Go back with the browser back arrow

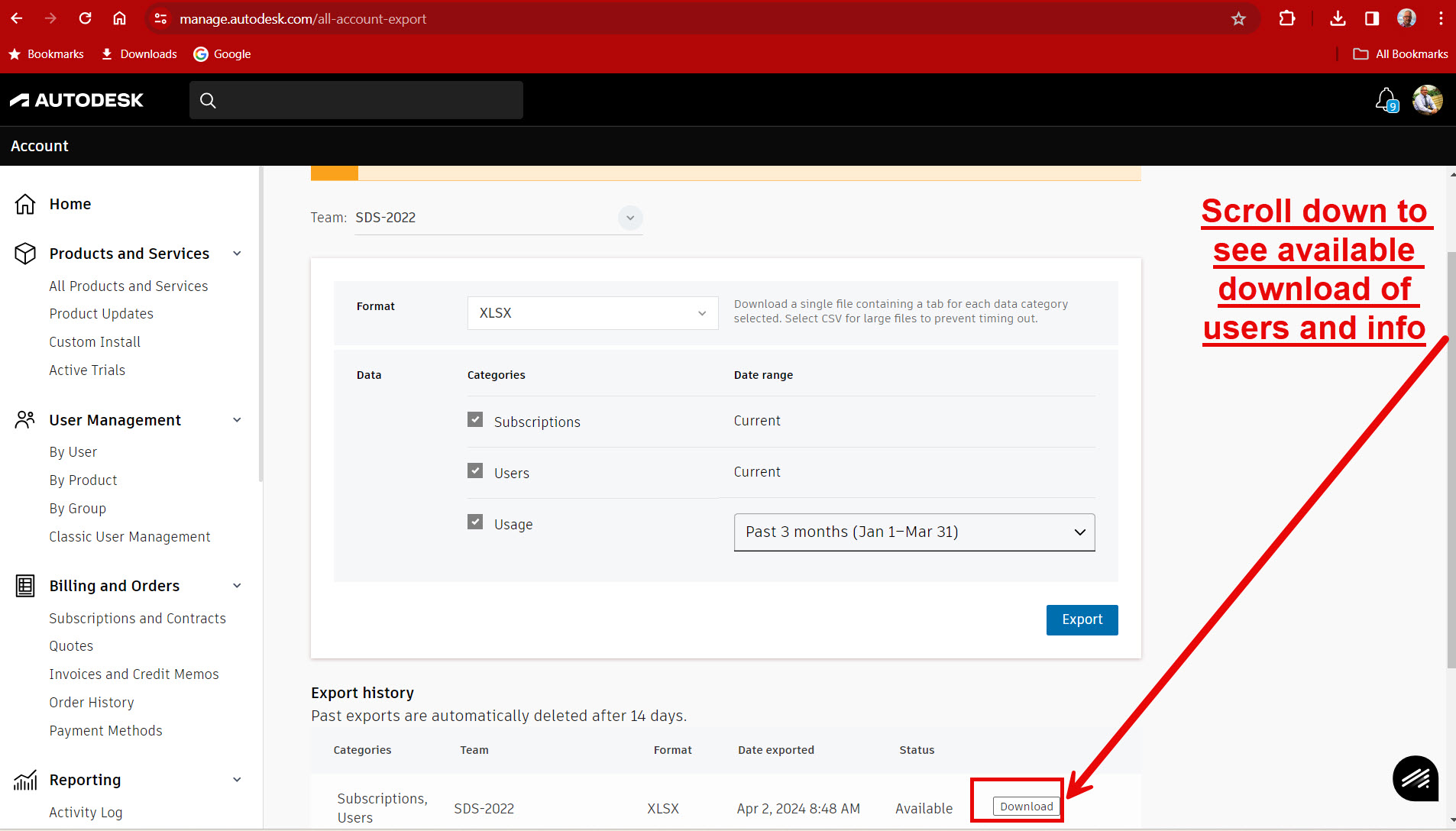click(17, 18)
